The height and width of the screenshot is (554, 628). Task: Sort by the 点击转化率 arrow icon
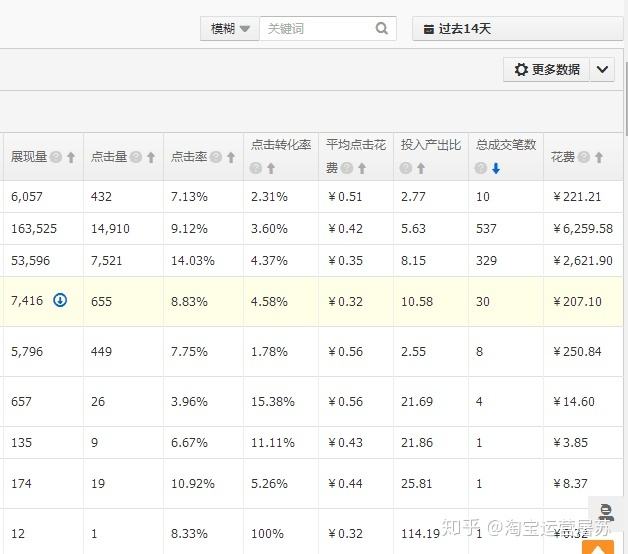(271, 168)
